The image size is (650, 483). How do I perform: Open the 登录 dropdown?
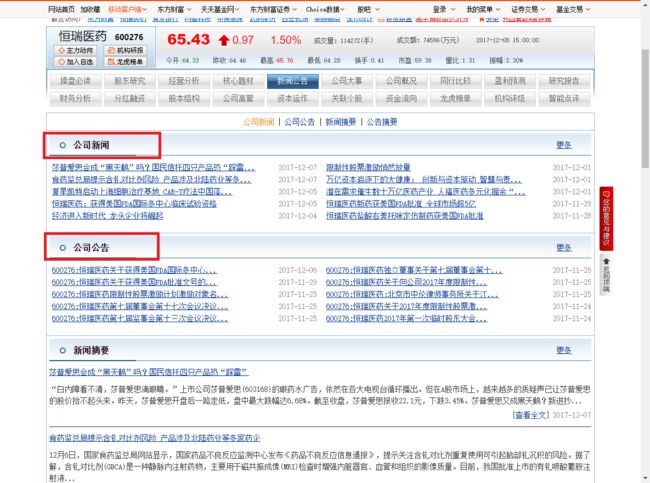click(444, 9)
